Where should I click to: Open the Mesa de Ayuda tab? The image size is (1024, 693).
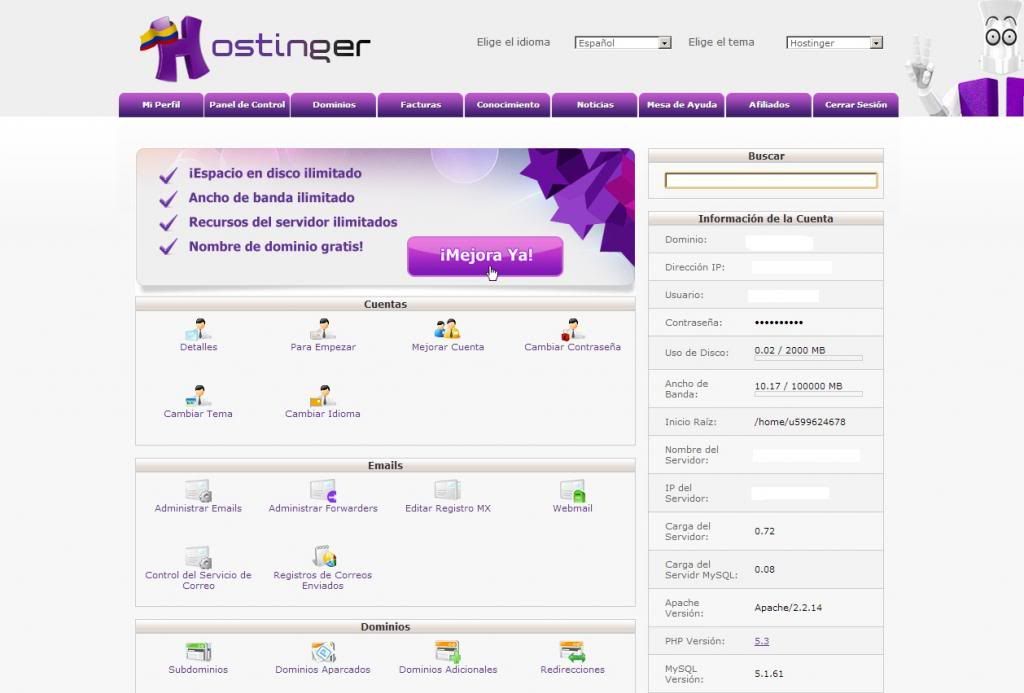point(682,105)
